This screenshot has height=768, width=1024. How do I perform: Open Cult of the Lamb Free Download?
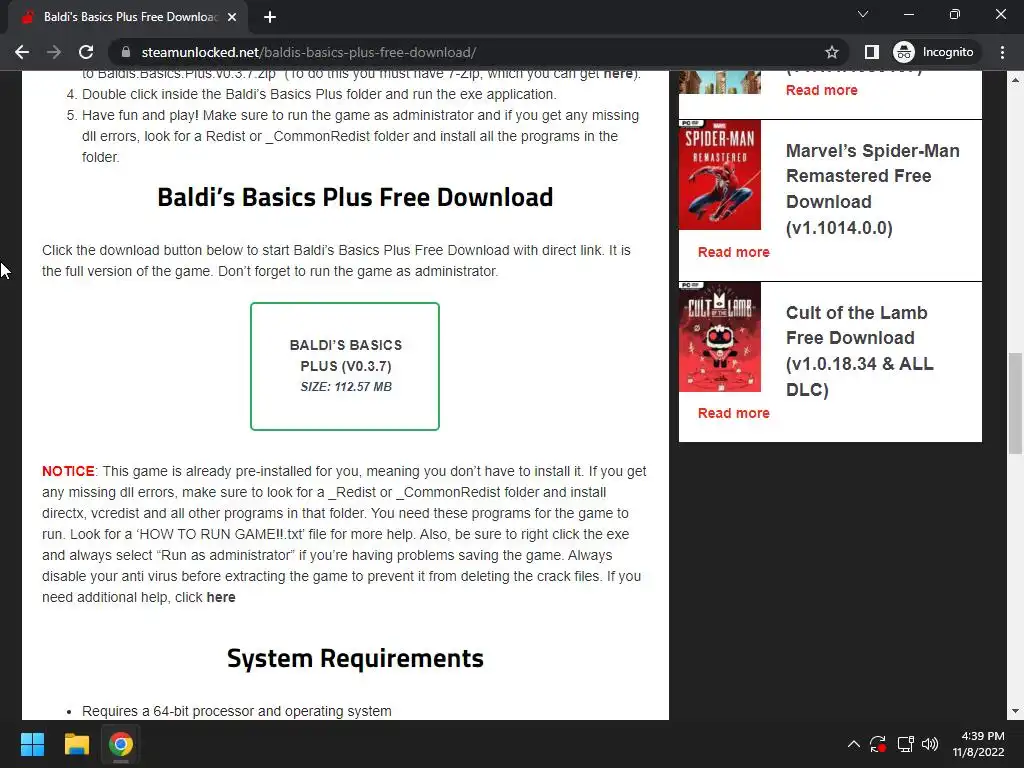pyautogui.click(x=859, y=351)
